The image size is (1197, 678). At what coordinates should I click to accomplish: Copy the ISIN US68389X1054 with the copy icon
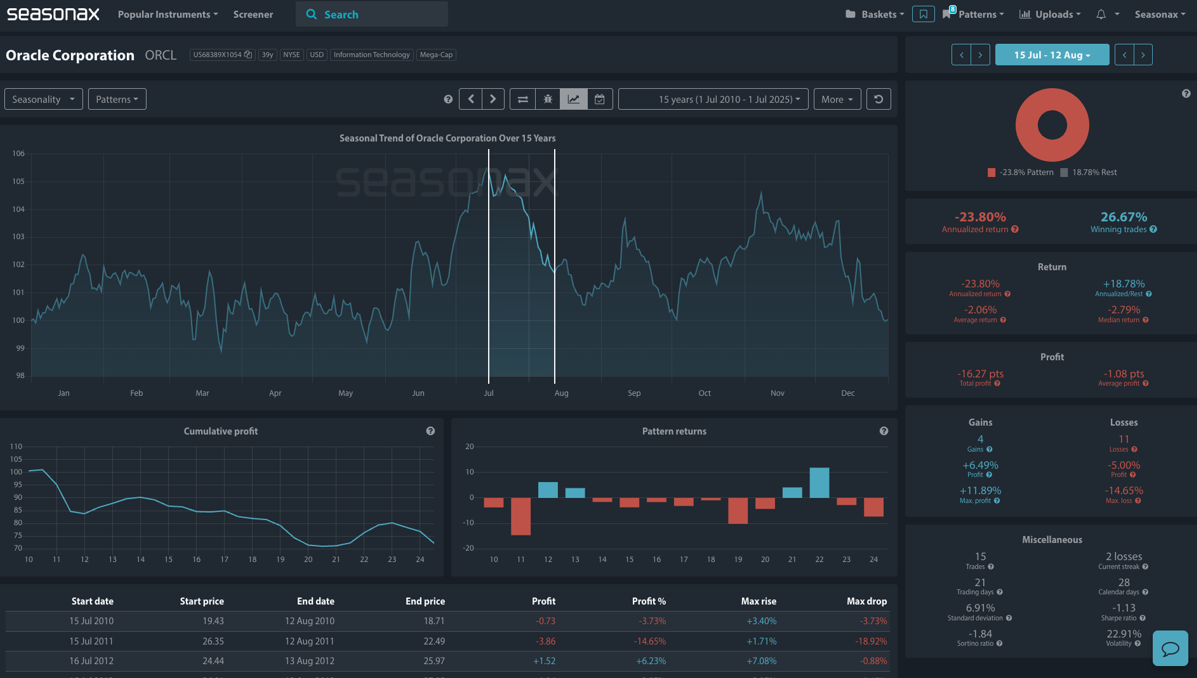(x=248, y=55)
